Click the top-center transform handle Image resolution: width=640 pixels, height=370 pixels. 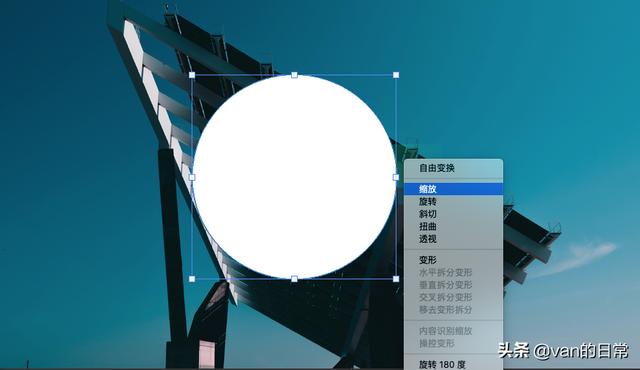click(x=294, y=75)
